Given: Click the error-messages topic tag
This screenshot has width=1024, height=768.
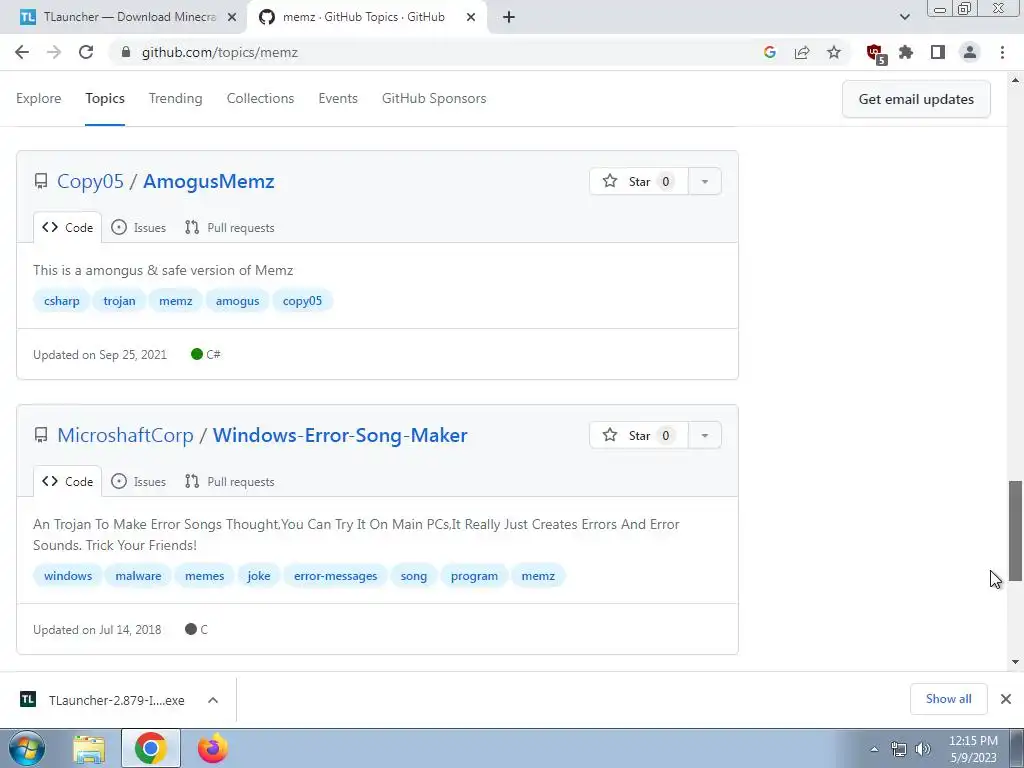Looking at the screenshot, I should [x=336, y=576].
